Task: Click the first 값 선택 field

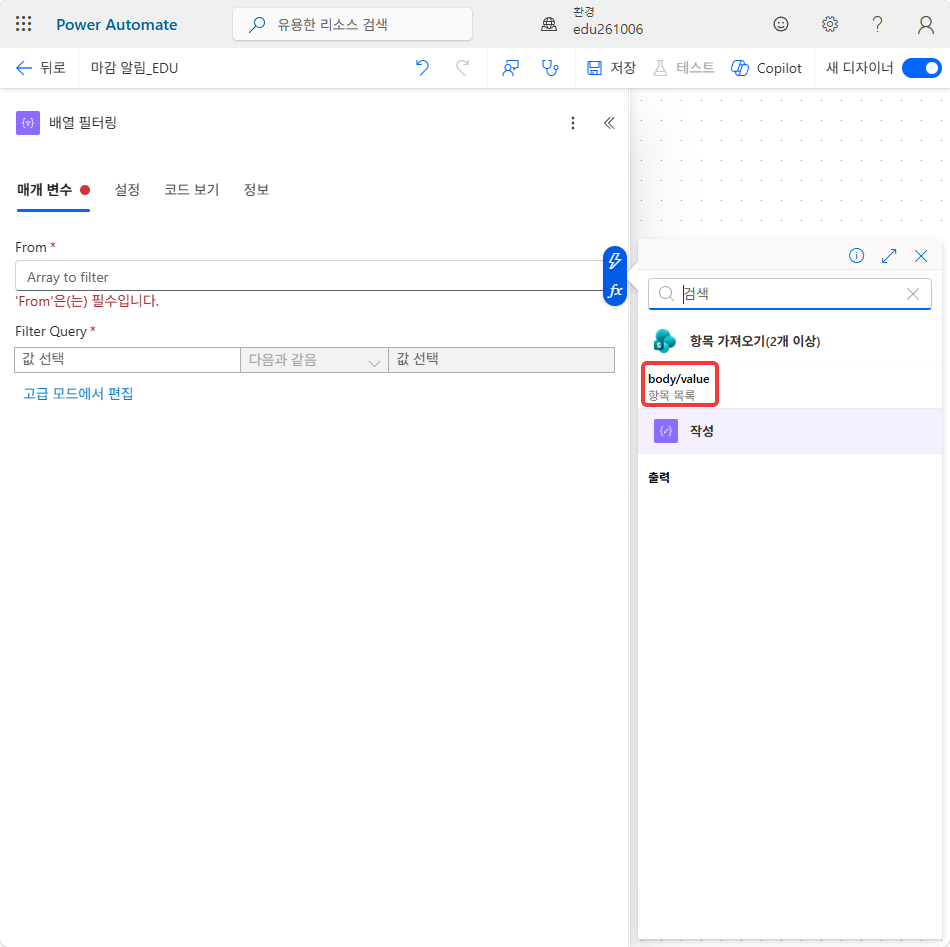Action: [x=127, y=360]
